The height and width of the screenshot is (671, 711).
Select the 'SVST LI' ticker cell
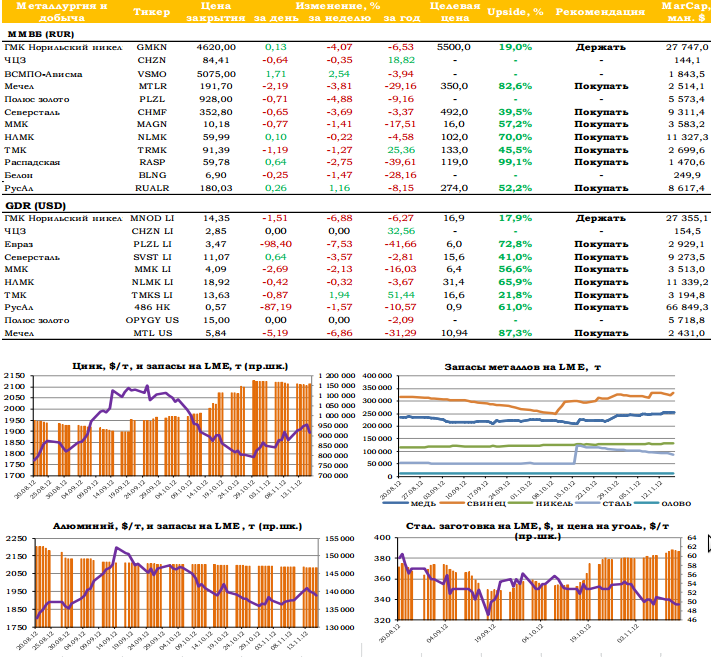pyautogui.click(x=152, y=257)
